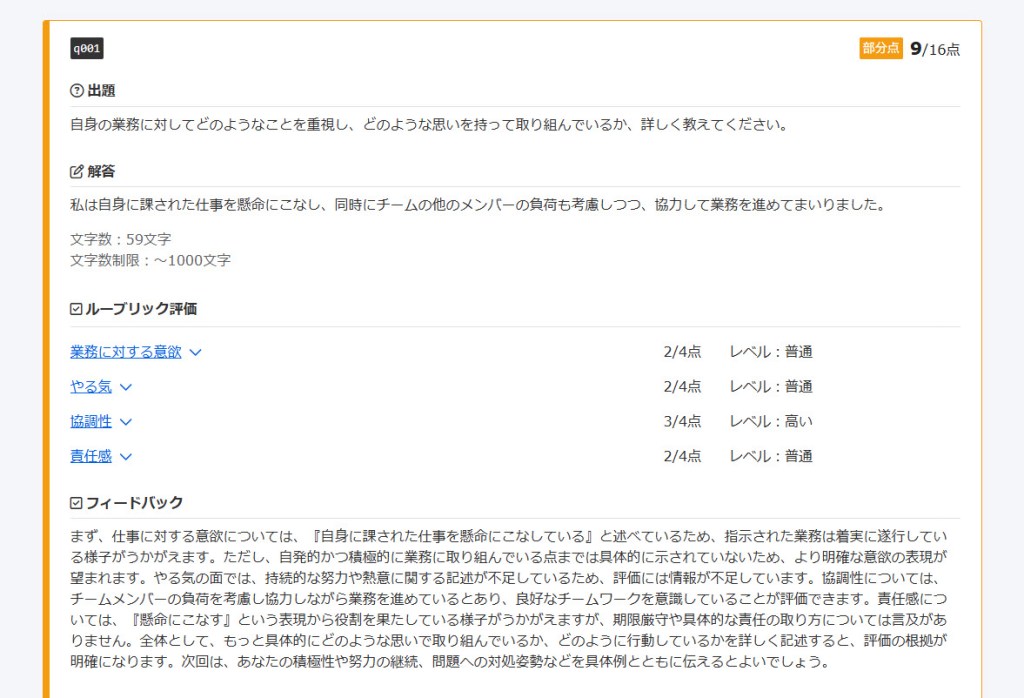Open the 協調性 rubric link
The width and height of the screenshot is (1024, 698).
pos(91,422)
